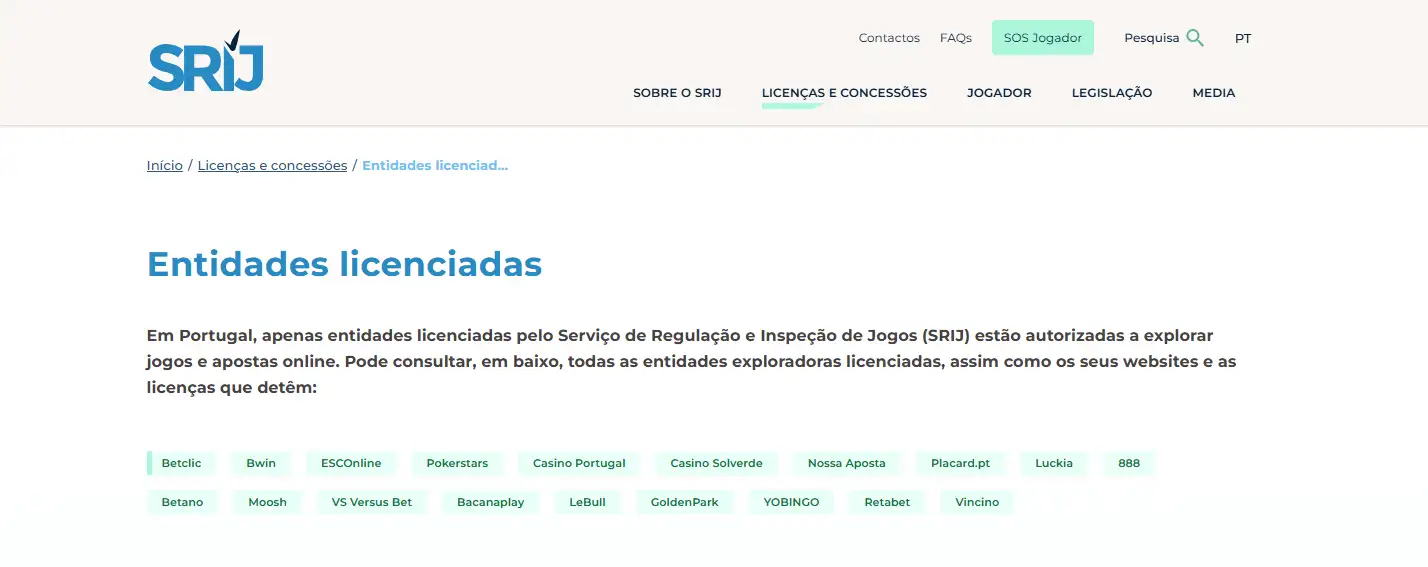Select the VS Versus Bet tag
This screenshot has width=1428, height=567.
click(372, 502)
